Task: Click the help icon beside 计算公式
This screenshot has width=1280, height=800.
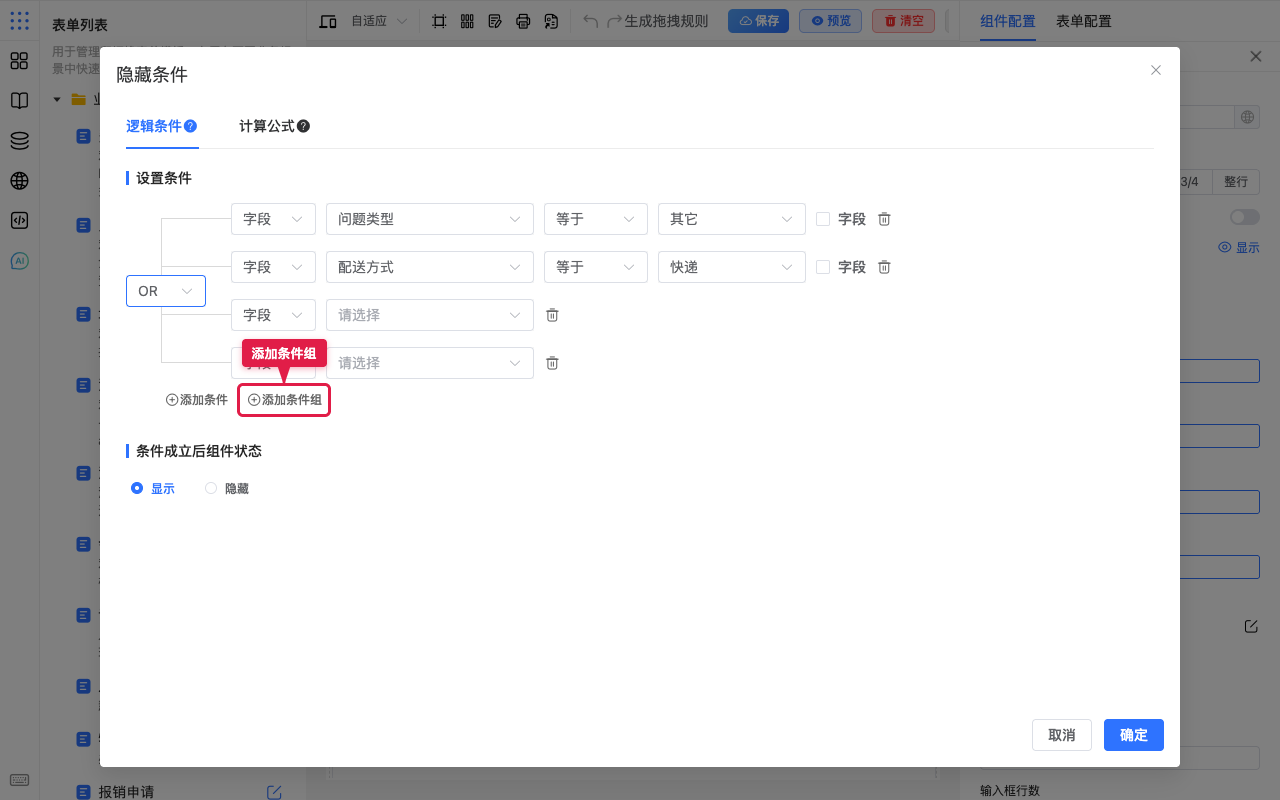Action: click(x=303, y=126)
